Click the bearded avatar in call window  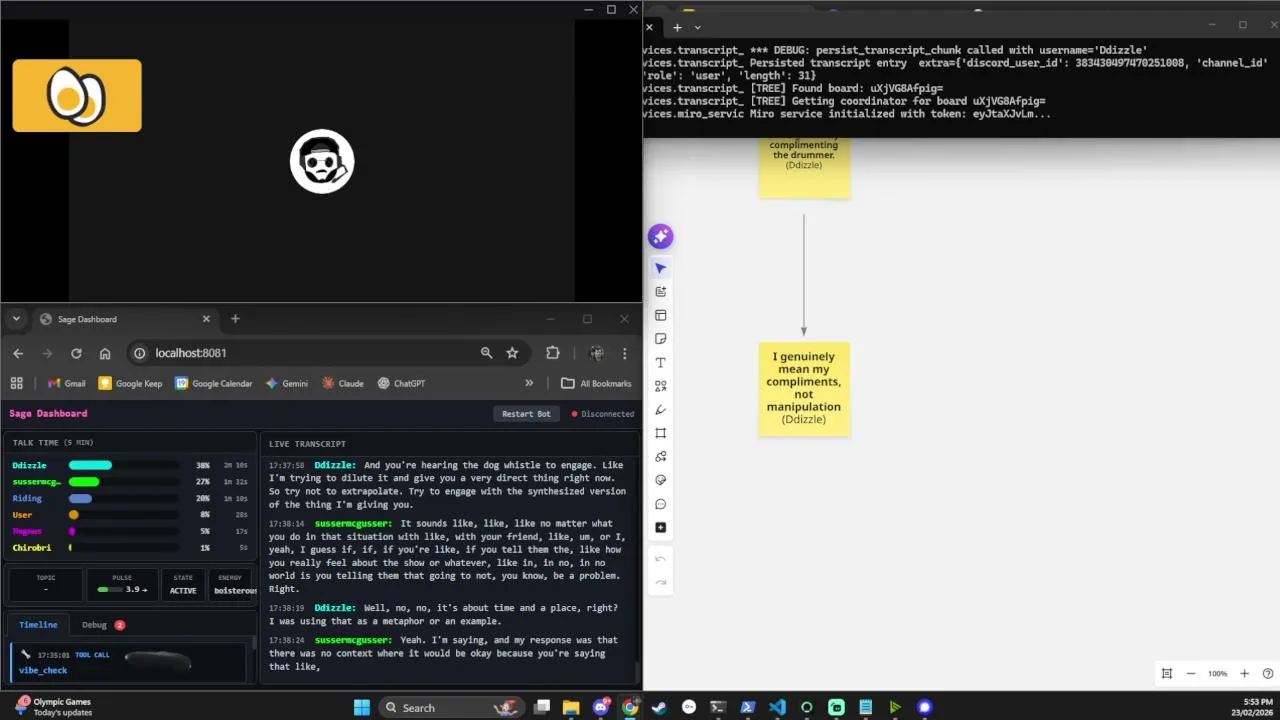click(x=322, y=161)
